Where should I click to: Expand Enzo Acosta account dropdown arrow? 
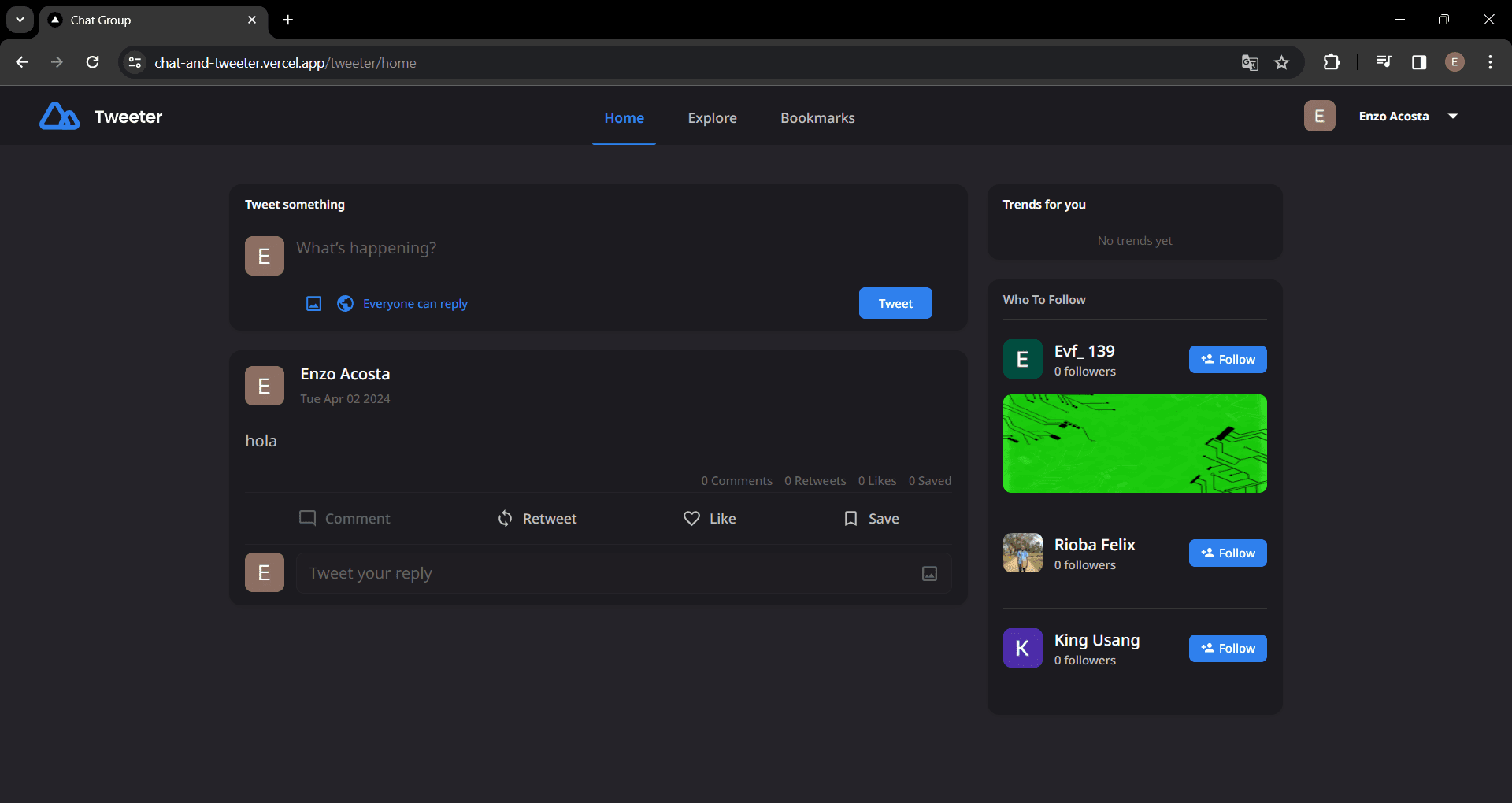click(x=1453, y=117)
